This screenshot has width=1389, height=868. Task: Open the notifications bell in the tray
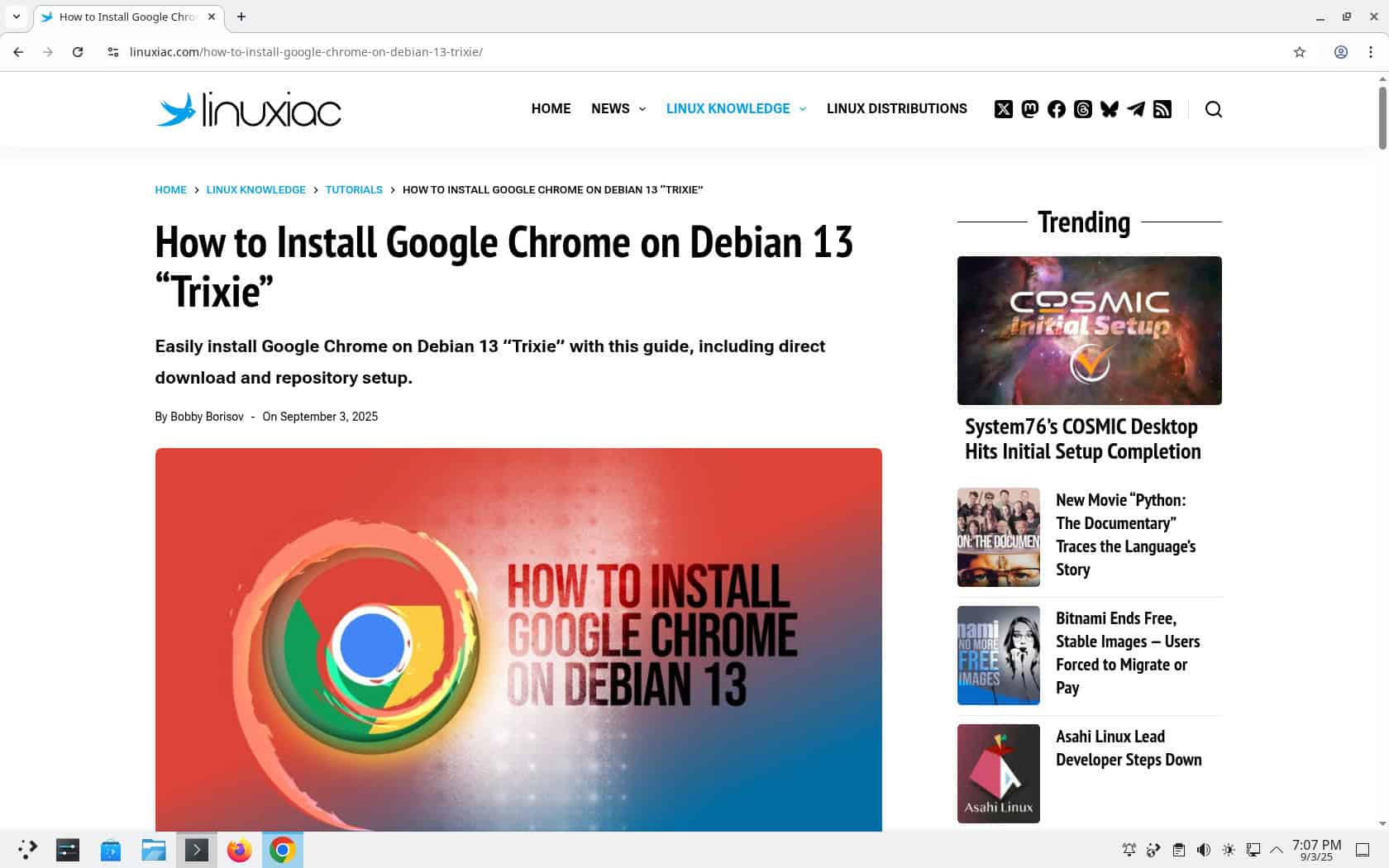(x=1128, y=849)
